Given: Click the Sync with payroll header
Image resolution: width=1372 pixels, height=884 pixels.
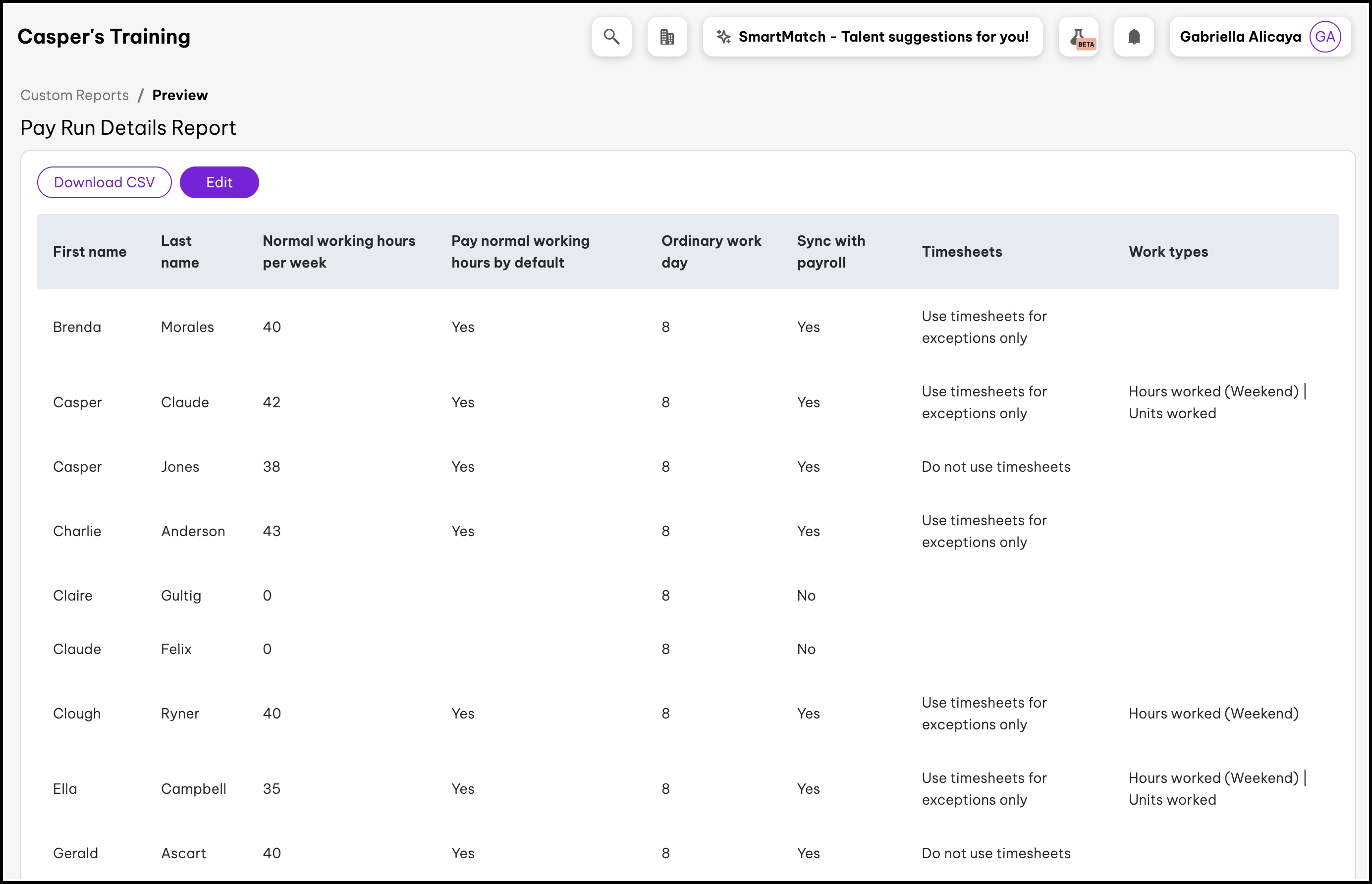Looking at the screenshot, I should pyautogui.click(x=830, y=252).
